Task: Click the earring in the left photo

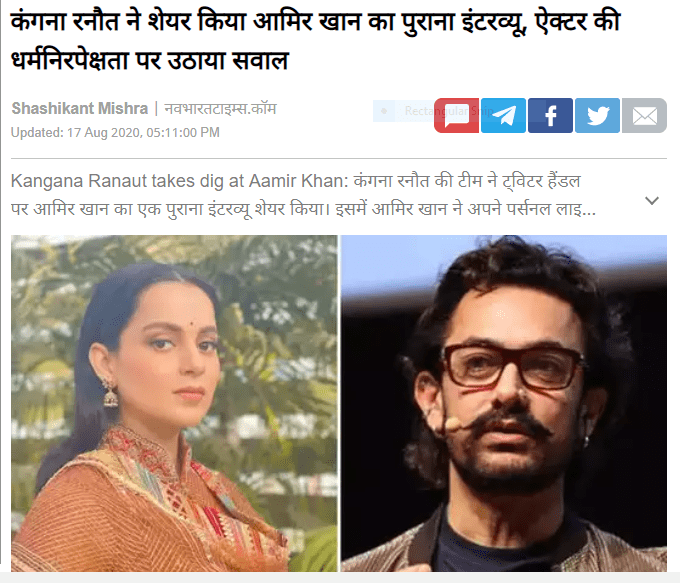Action: tap(110, 392)
